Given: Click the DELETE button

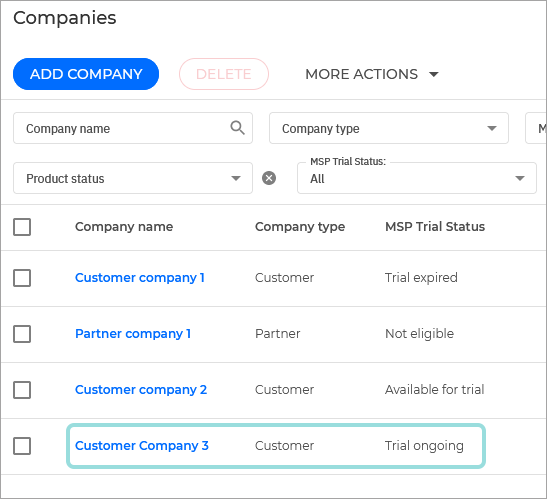Looking at the screenshot, I should [224, 74].
